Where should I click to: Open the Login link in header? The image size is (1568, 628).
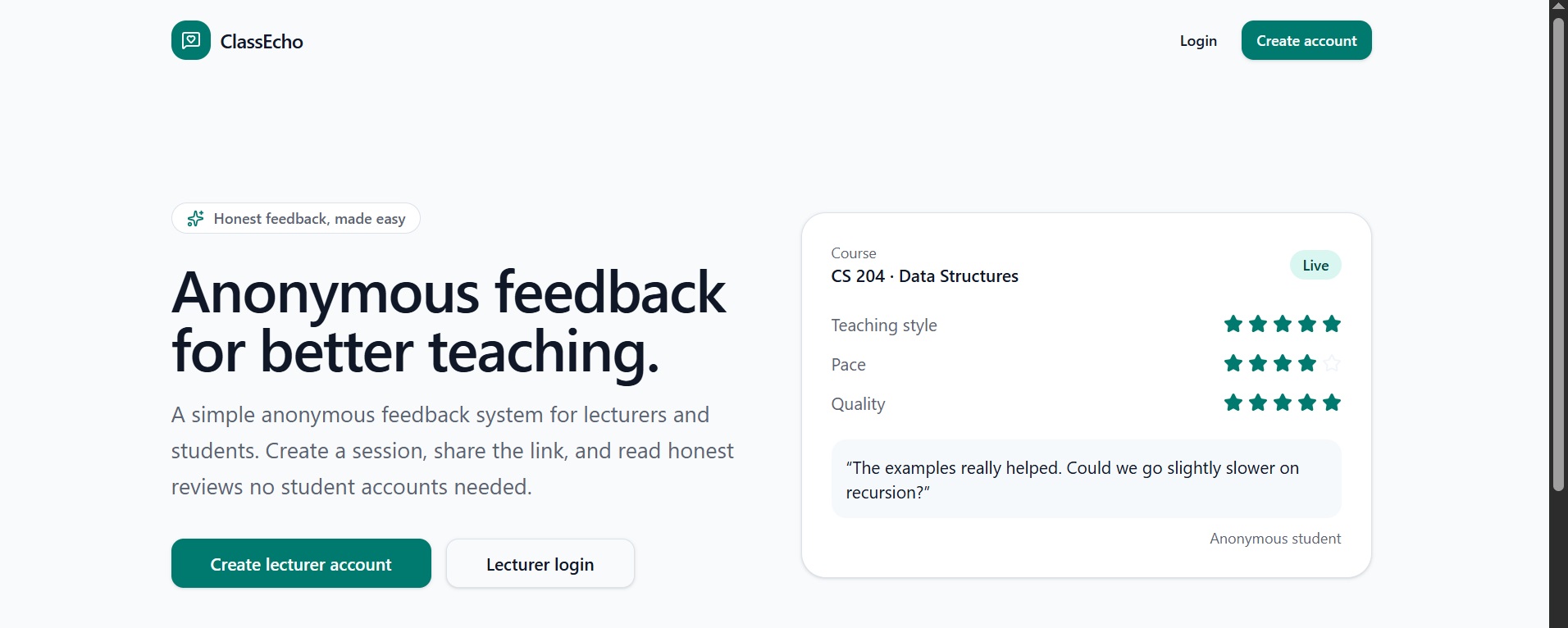1198,41
